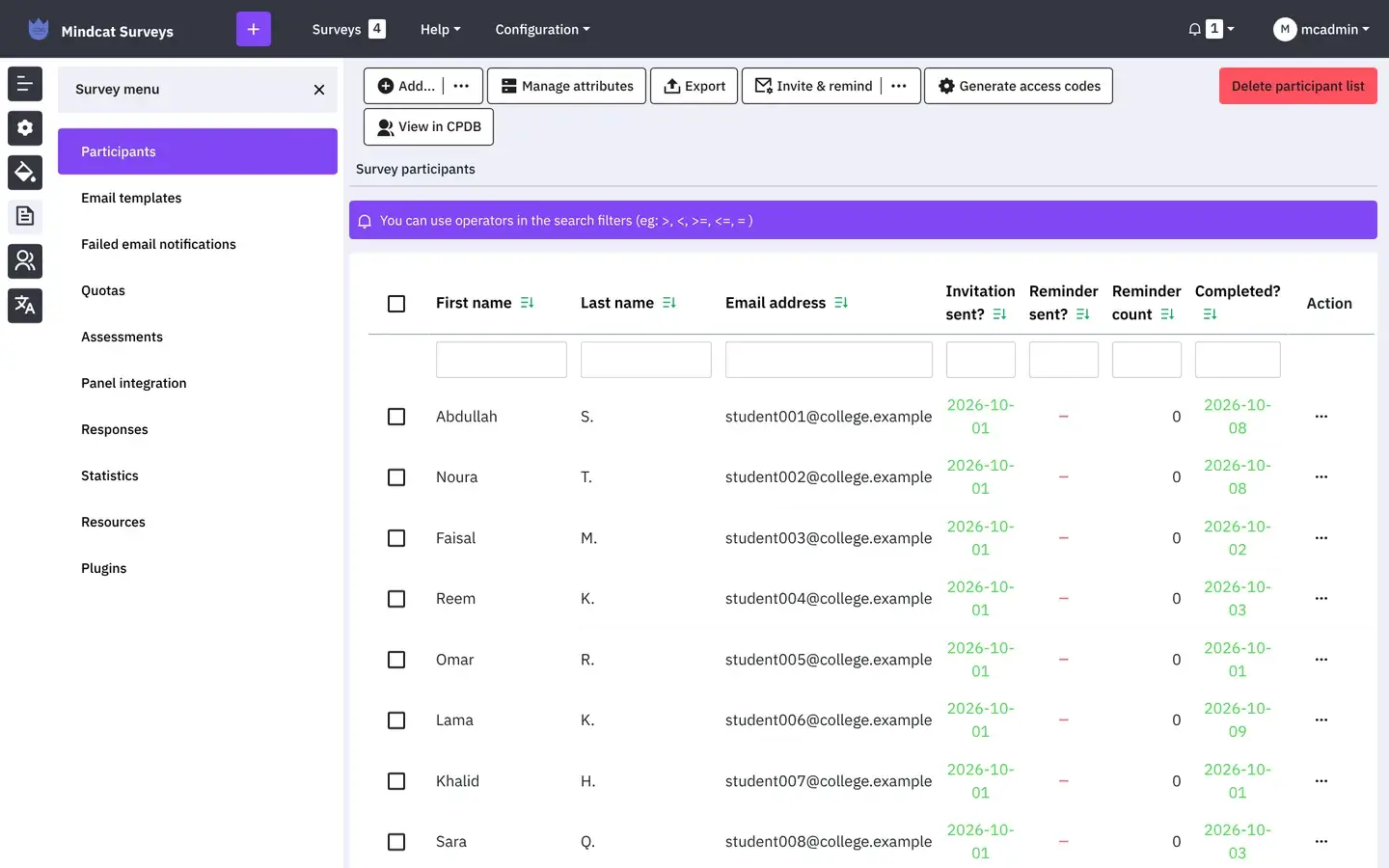Close the Survey menu panel
The image size is (1389, 868).
click(x=319, y=90)
